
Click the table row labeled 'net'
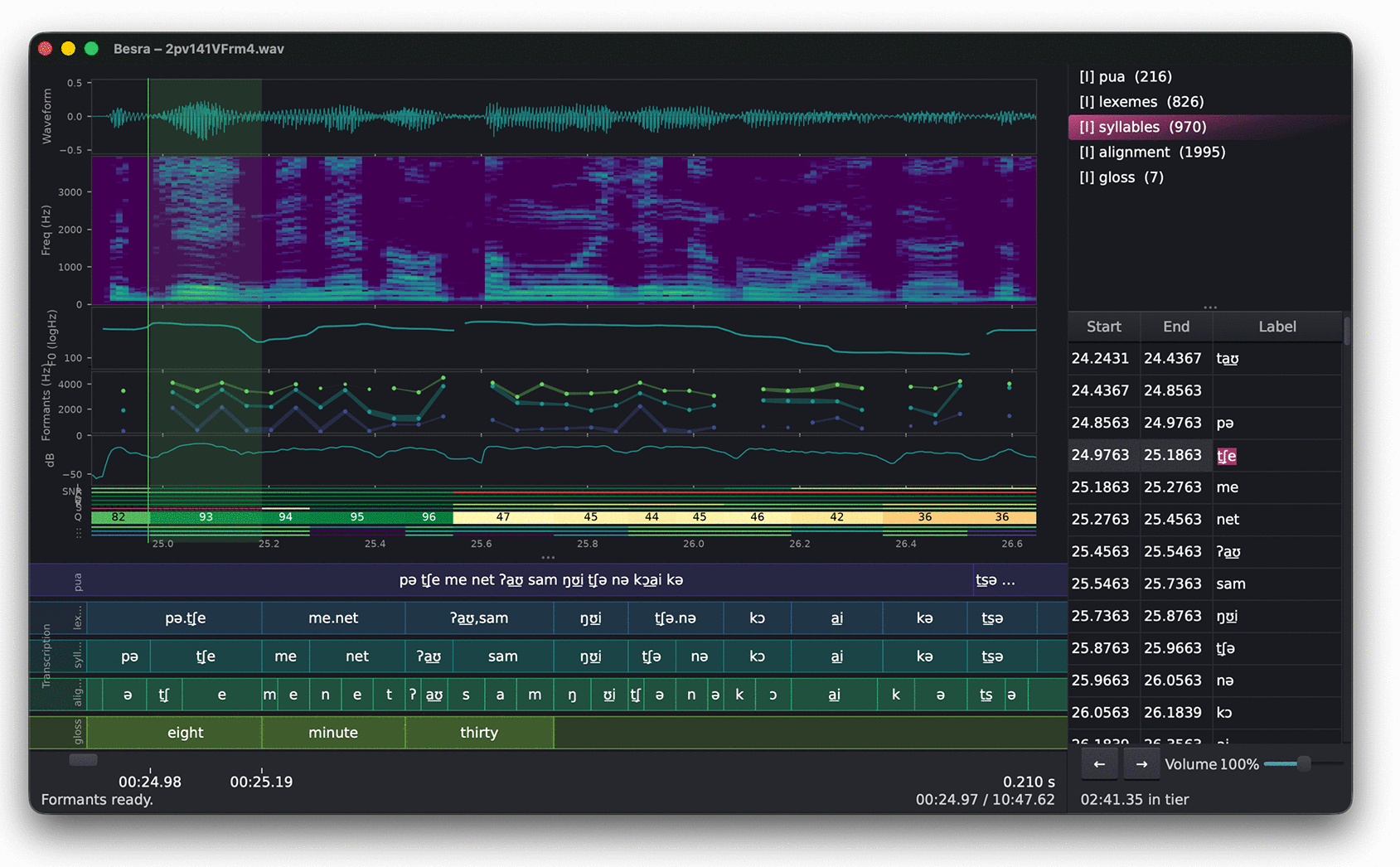point(1204,520)
